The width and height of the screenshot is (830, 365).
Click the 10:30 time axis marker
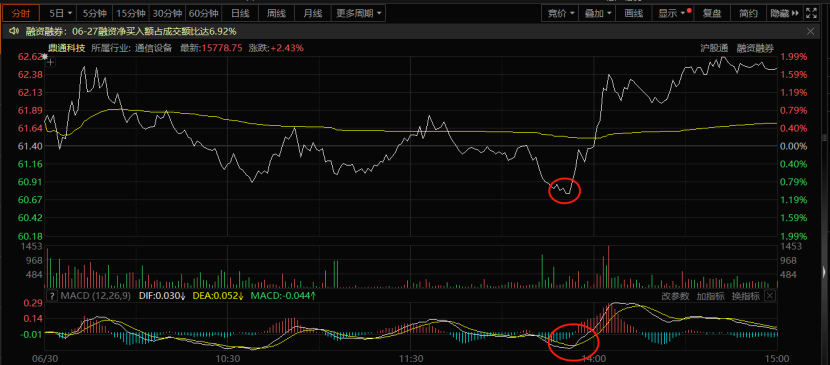tap(228, 358)
